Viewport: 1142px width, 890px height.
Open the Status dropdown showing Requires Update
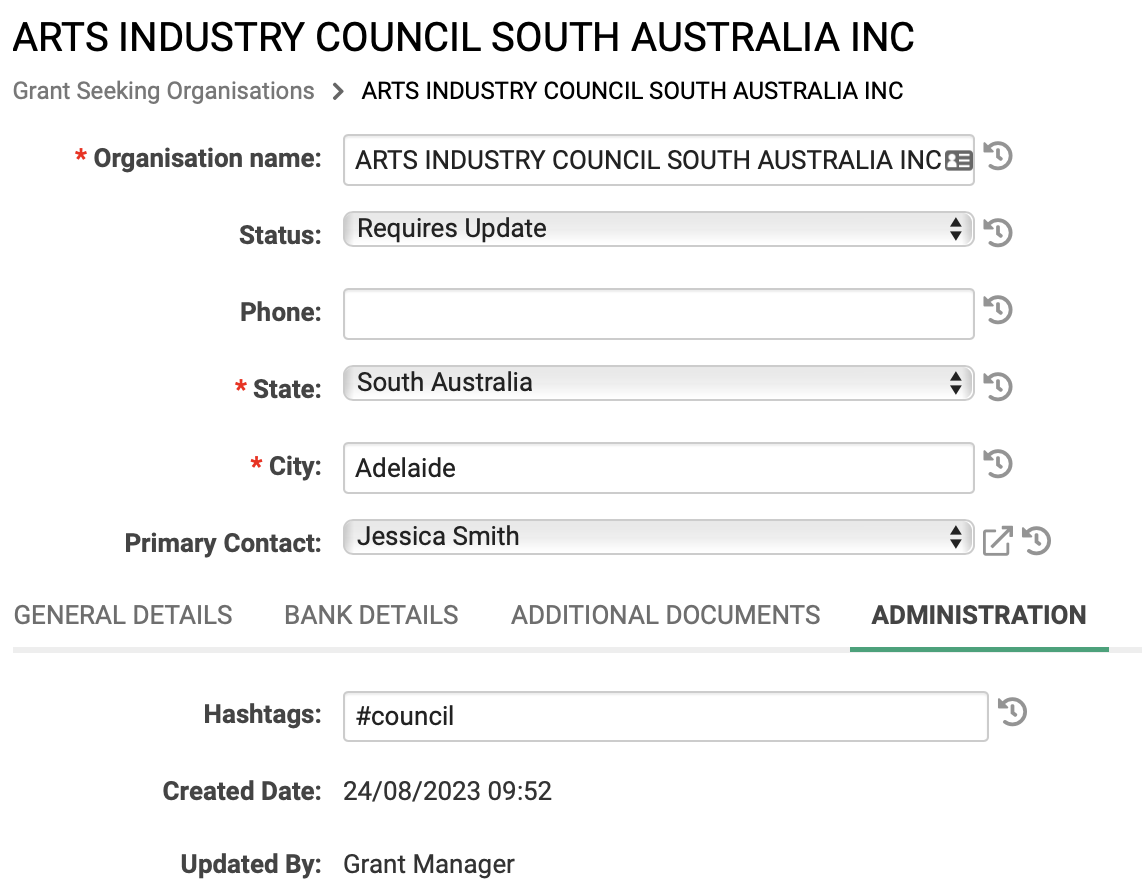[x=658, y=229]
